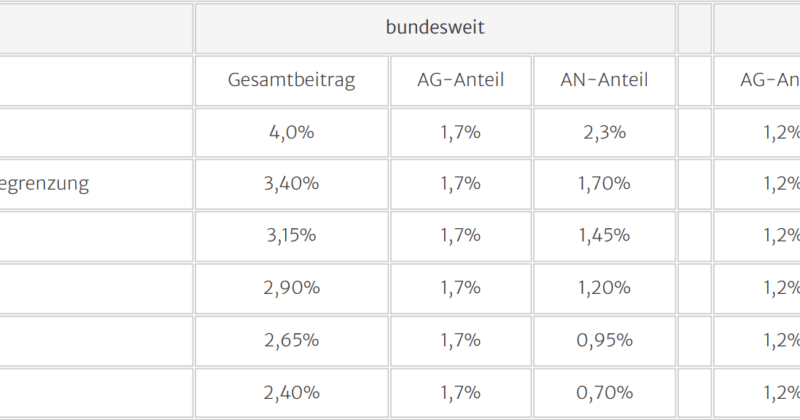Select the 1,45% AN-Anteil cell

tap(604, 236)
